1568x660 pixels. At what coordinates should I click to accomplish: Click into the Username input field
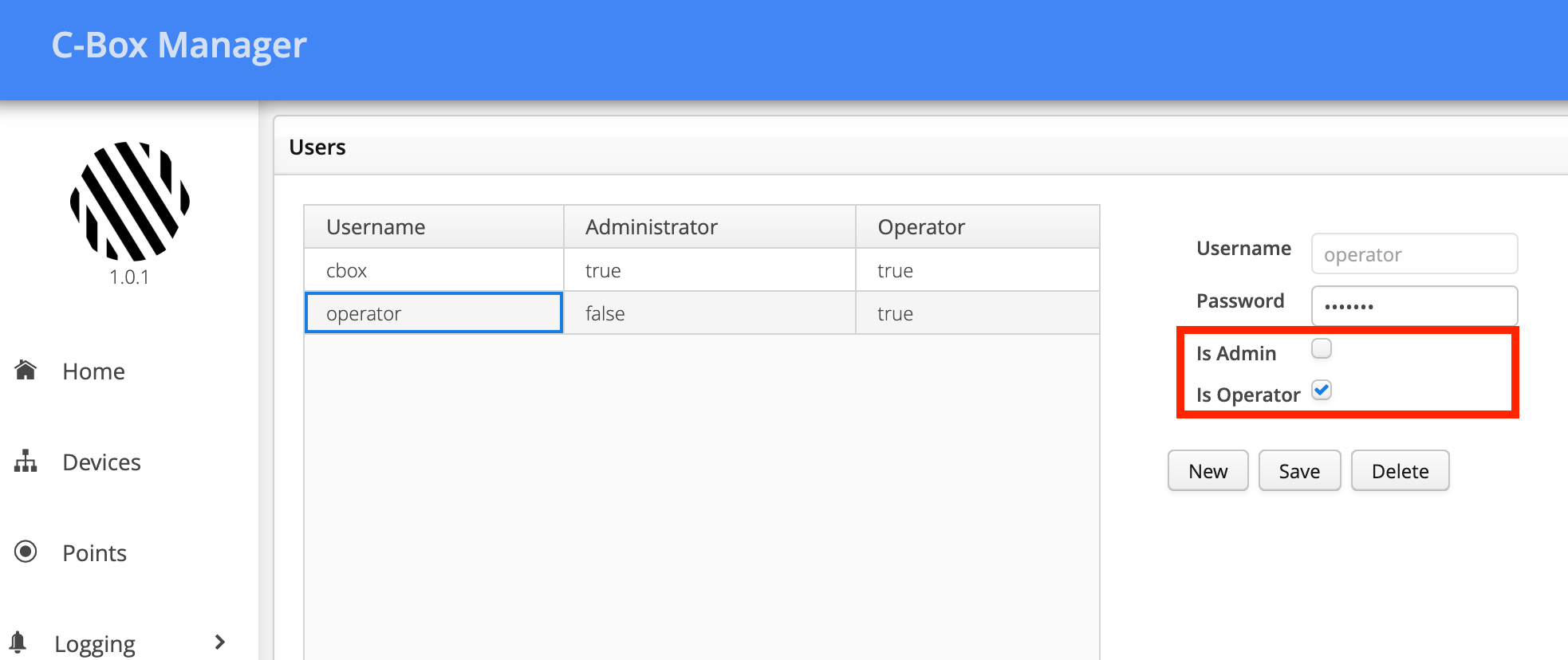click(1414, 254)
